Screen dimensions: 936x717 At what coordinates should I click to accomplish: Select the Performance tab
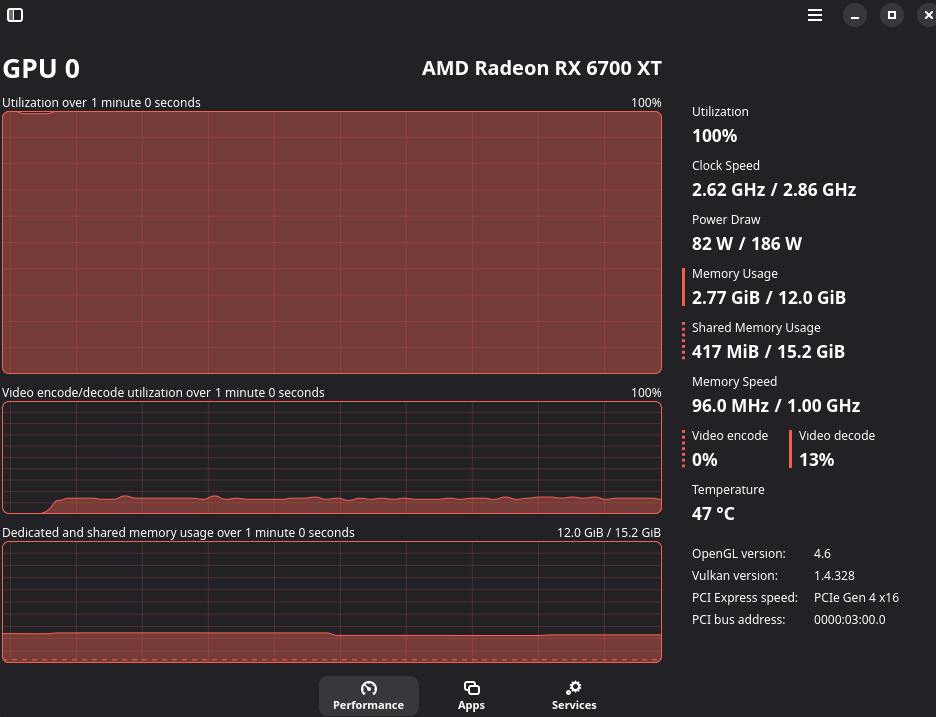pyautogui.click(x=369, y=696)
